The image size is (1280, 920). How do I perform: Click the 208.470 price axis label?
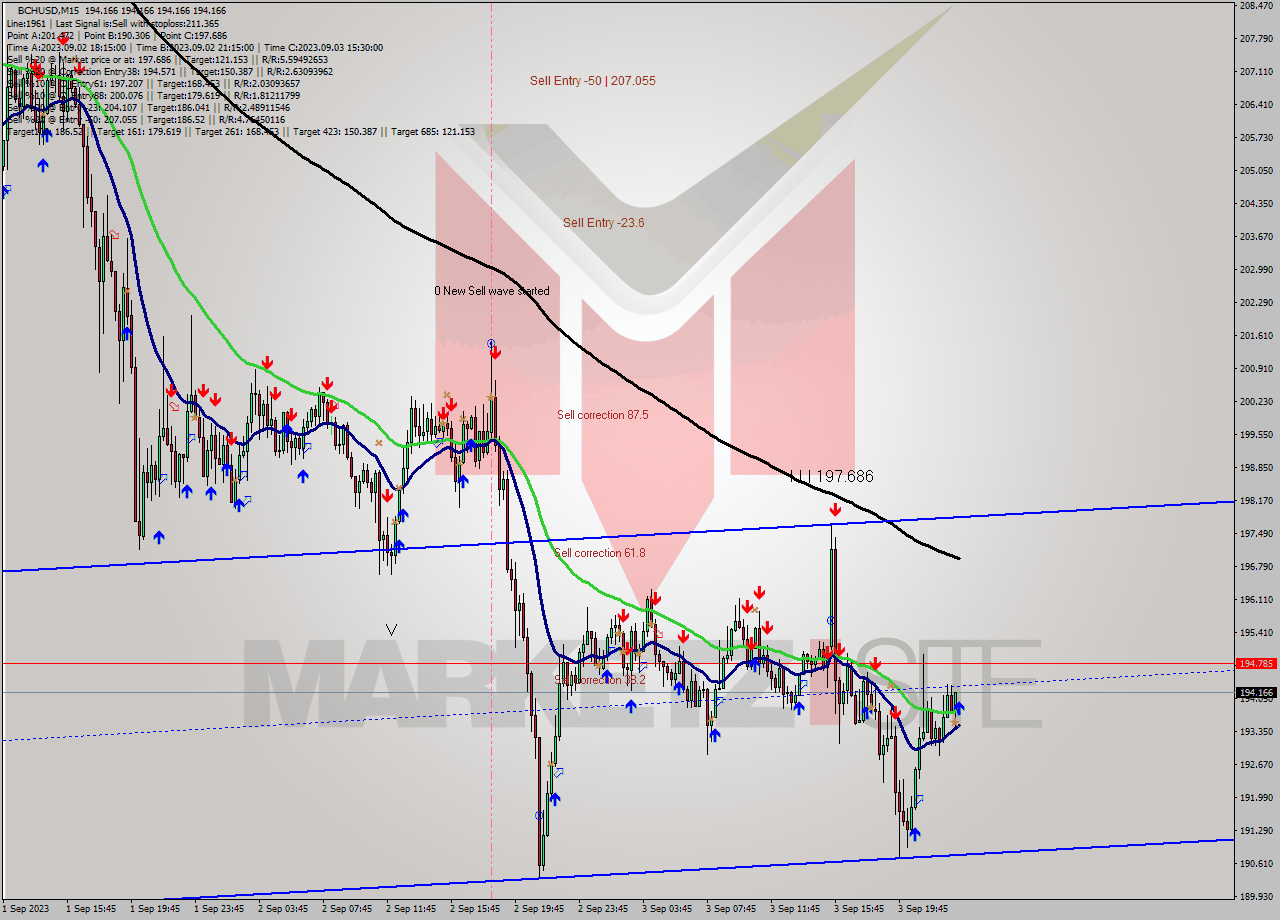coord(1255,6)
